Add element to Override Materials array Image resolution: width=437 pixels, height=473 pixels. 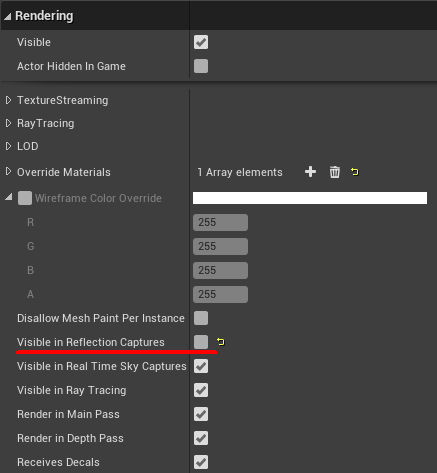[x=310, y=172]
